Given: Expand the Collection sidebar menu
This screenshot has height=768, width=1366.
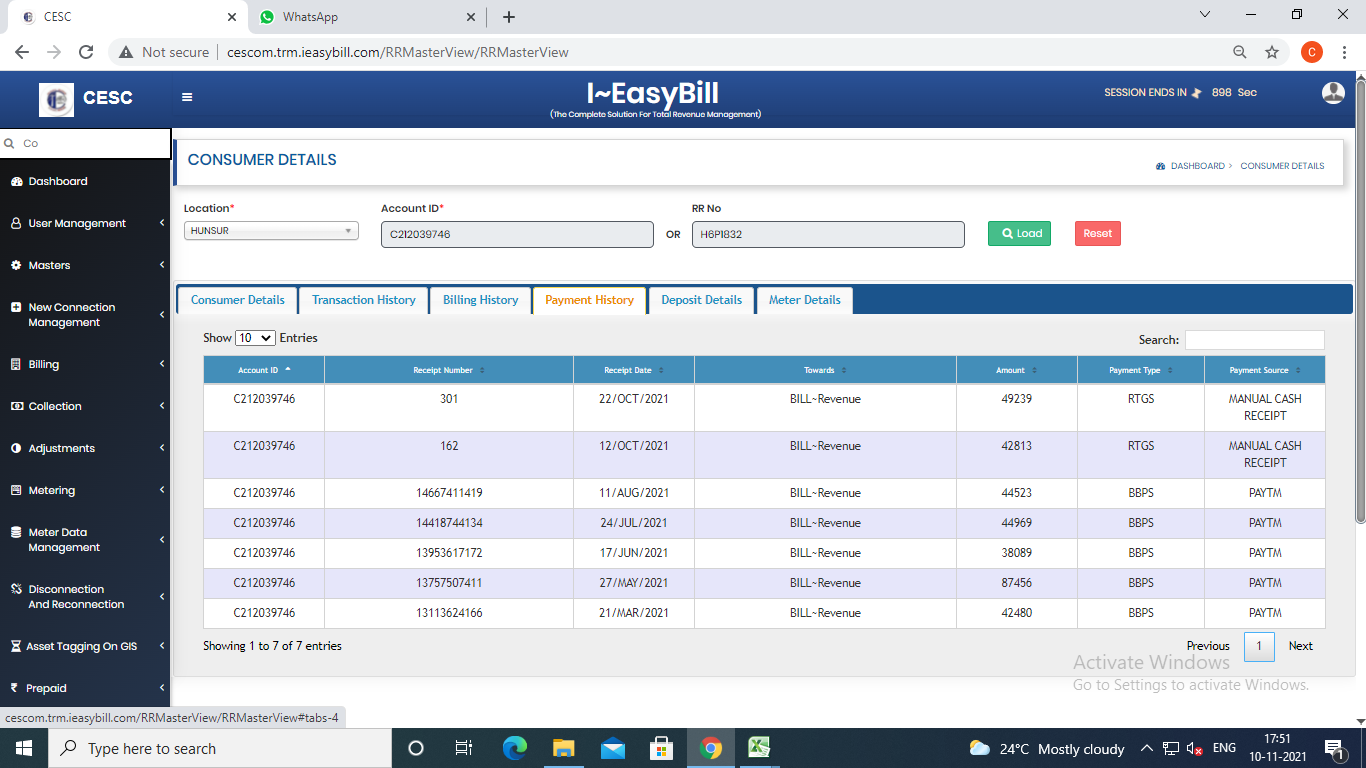Looking at the screenshot, I should (x=55, y=406).
